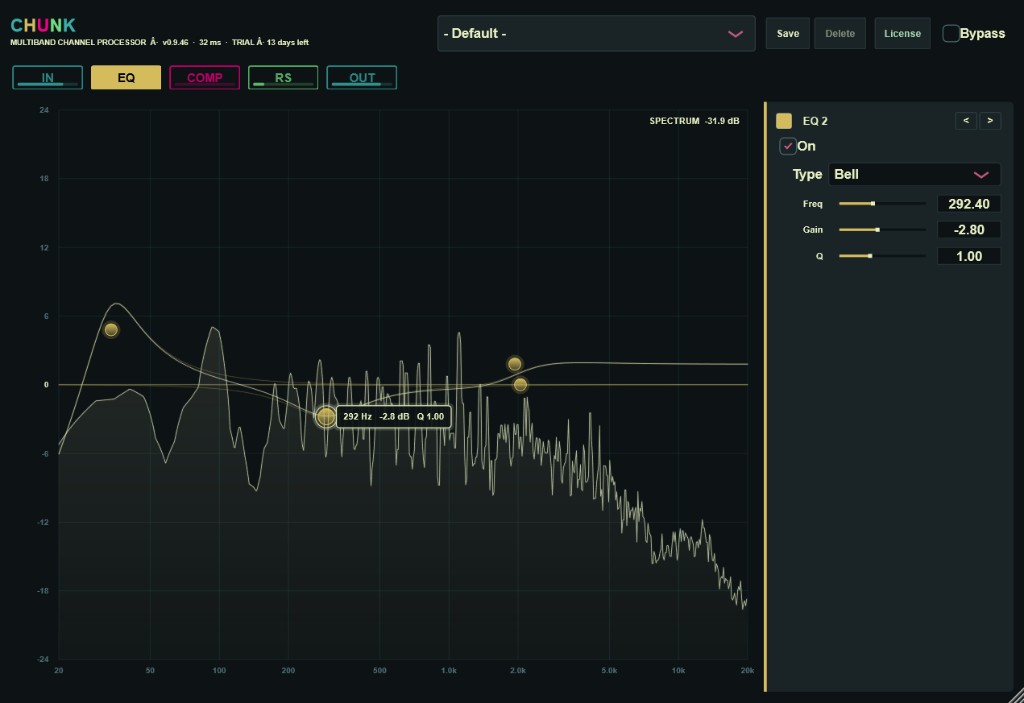Click the CHUNK logo
This screenshot has height=703, width=1024.
(x=43, y=25)
